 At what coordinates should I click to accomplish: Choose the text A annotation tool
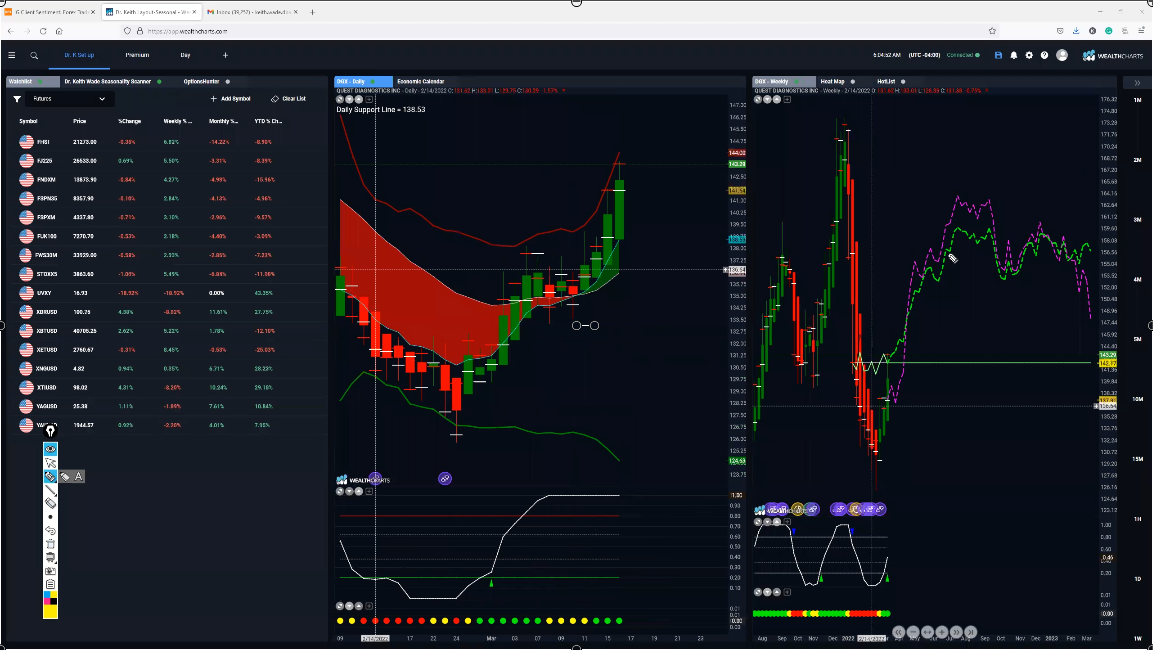tap(79, 476)
